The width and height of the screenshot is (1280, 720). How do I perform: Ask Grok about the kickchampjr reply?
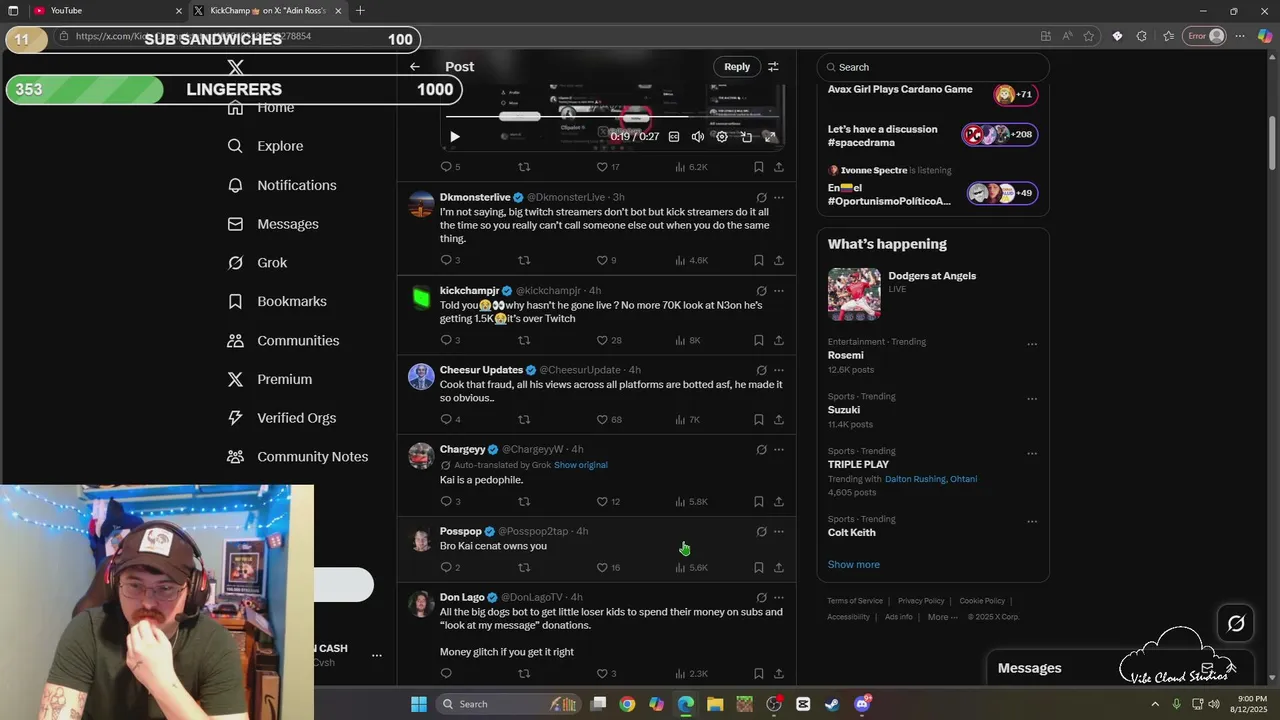click(761, 291)
